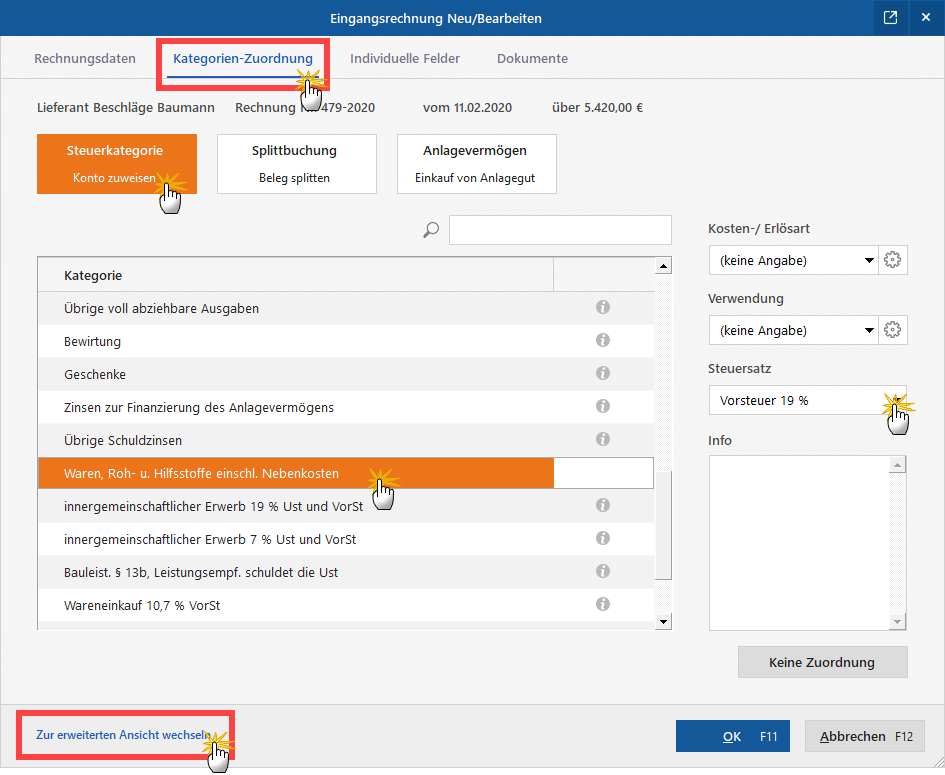Open settings gear beside Kosten-/Erlösart
Screen dimensions: 945x775
click(x=893, y=261)
